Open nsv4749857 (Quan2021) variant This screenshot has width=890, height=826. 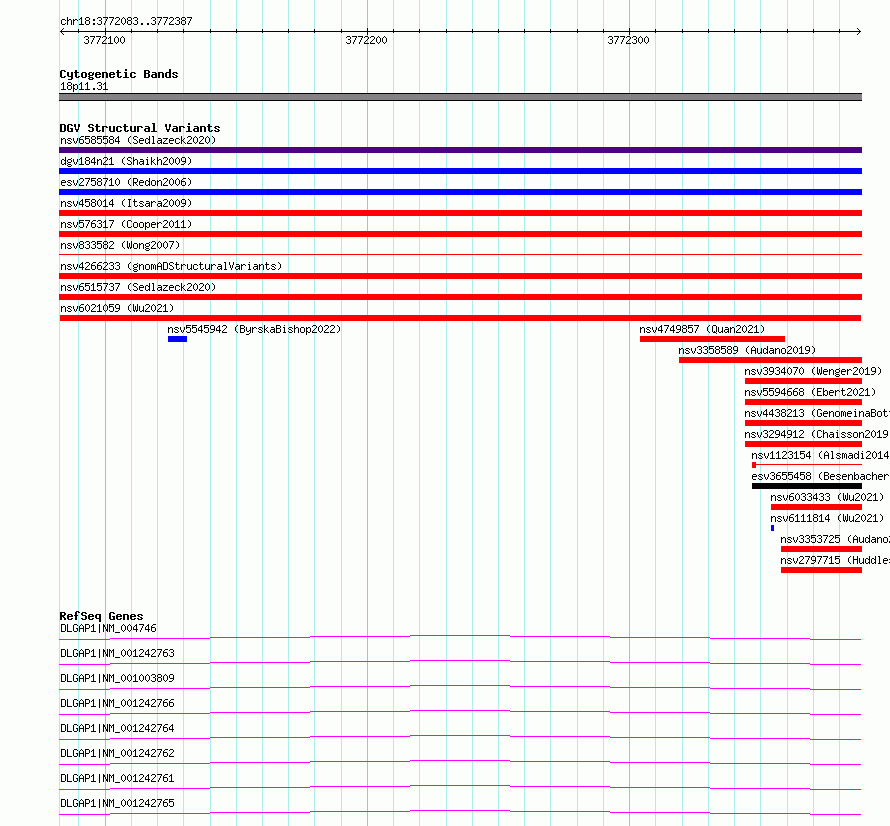tap(702, 329)
